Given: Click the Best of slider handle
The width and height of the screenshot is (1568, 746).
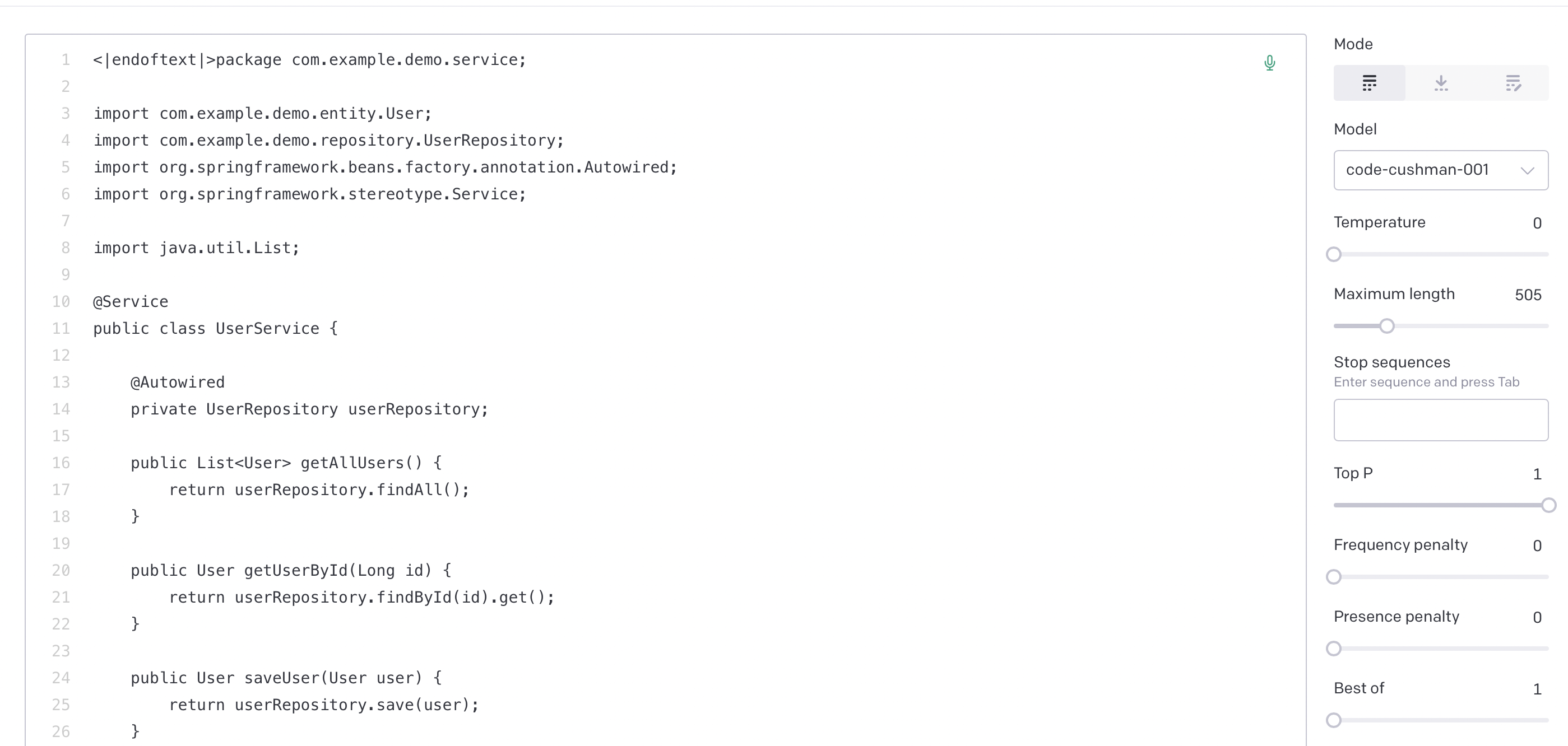Looking at the screenshot, I should 1334,720.
